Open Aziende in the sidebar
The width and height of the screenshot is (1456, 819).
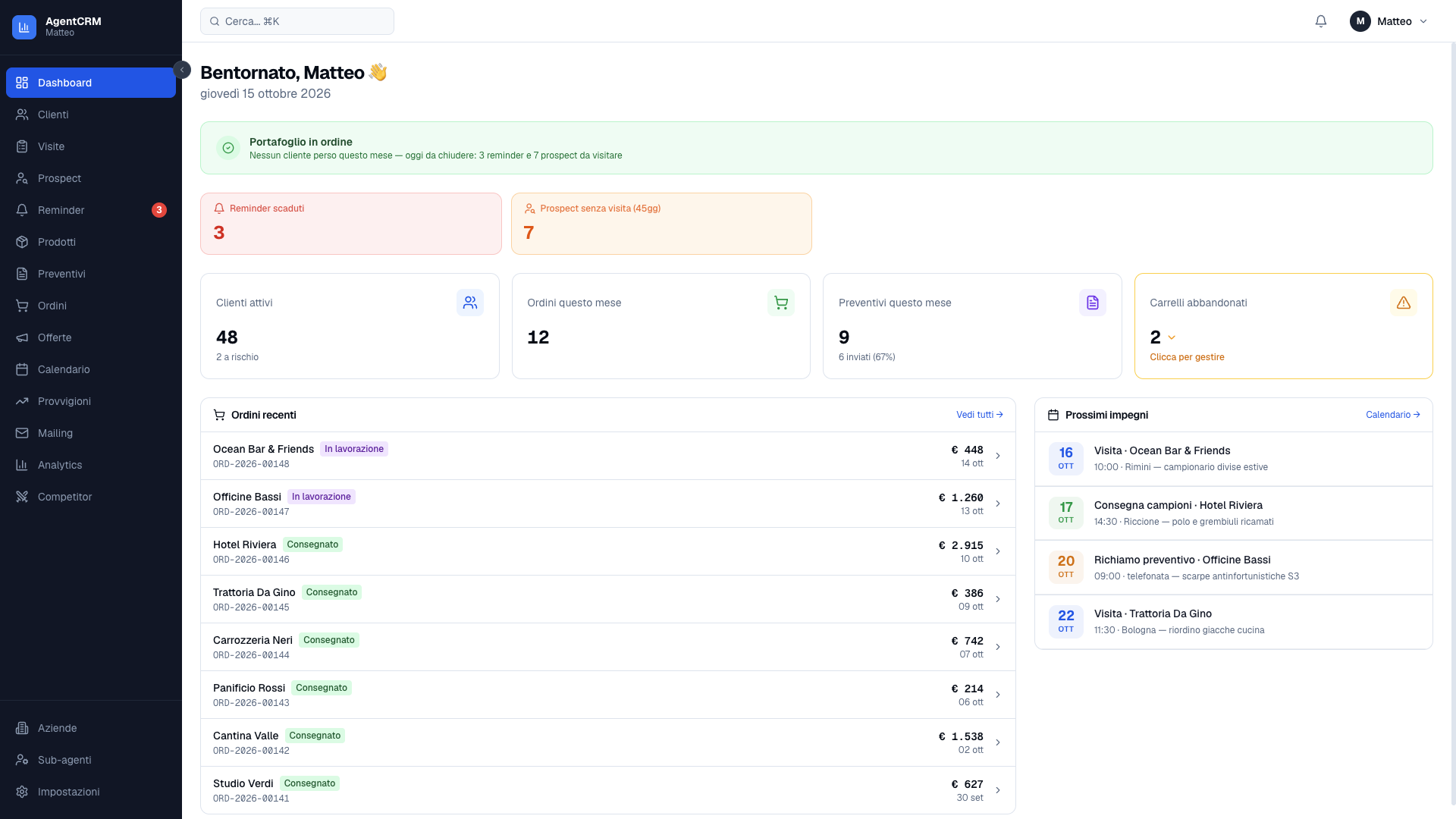91,728
